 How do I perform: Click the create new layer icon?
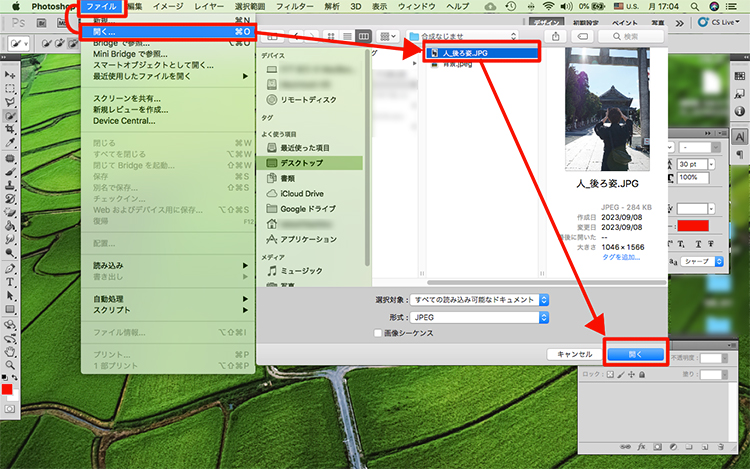pos(705,447)
